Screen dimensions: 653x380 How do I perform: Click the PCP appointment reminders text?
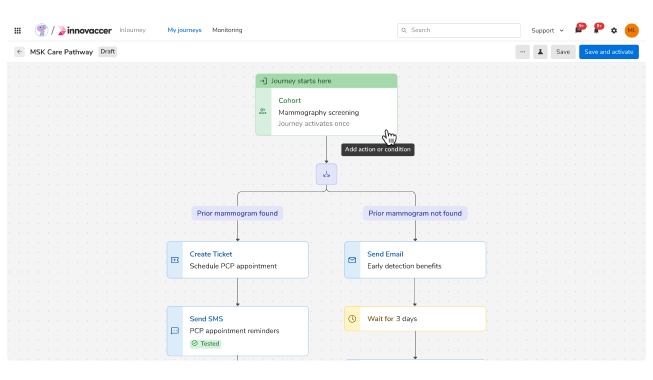tap(234, 331)
